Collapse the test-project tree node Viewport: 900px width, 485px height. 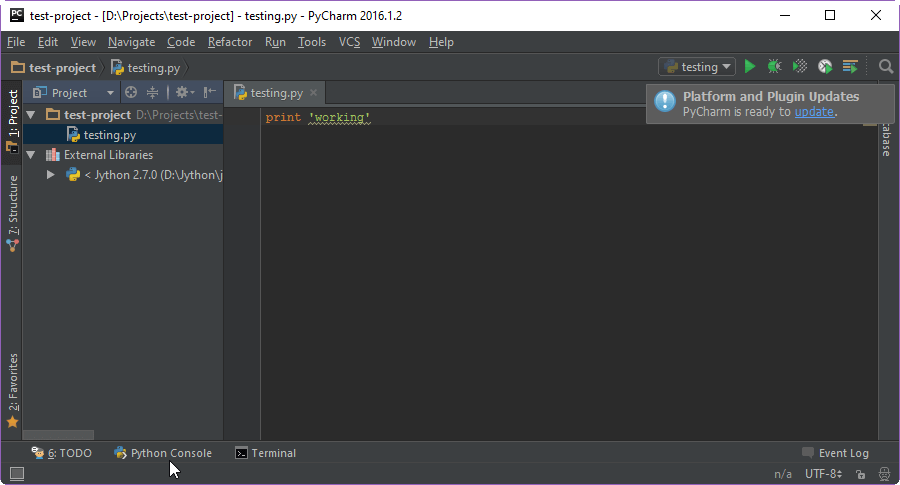[32, 115]
